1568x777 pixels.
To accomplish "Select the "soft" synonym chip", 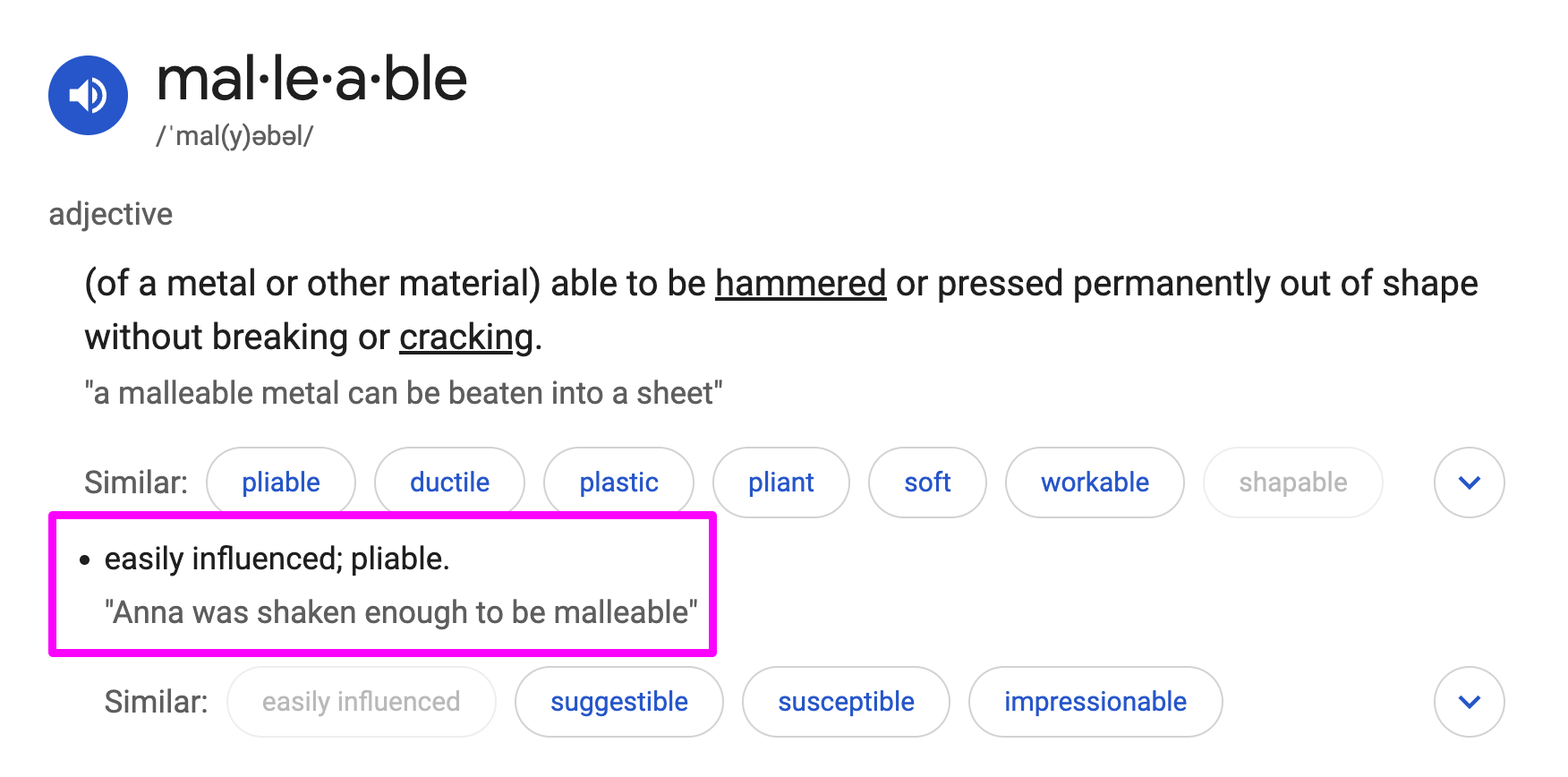I will [927, 482].
